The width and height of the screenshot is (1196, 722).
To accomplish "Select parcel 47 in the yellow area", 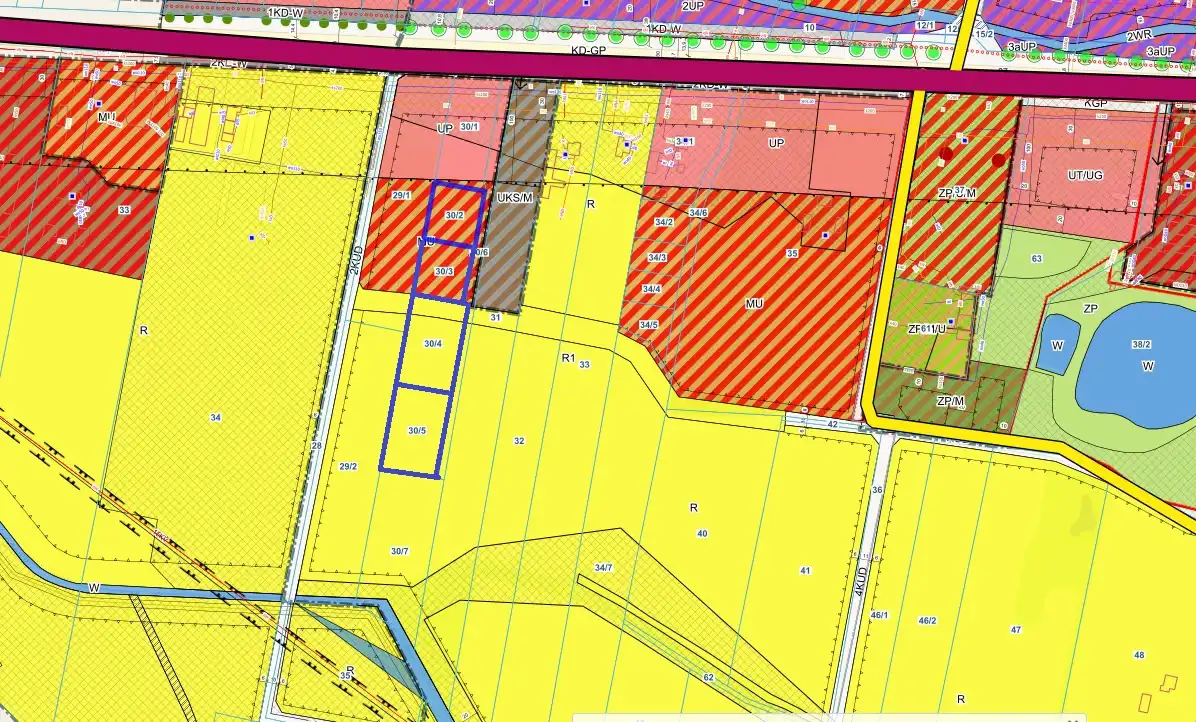I will [x=1015, y=630].
